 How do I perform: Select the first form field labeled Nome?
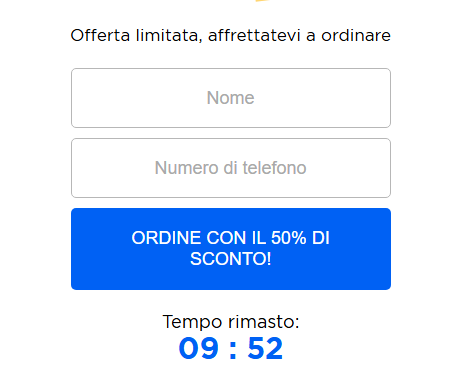click(x=231, y=98)
